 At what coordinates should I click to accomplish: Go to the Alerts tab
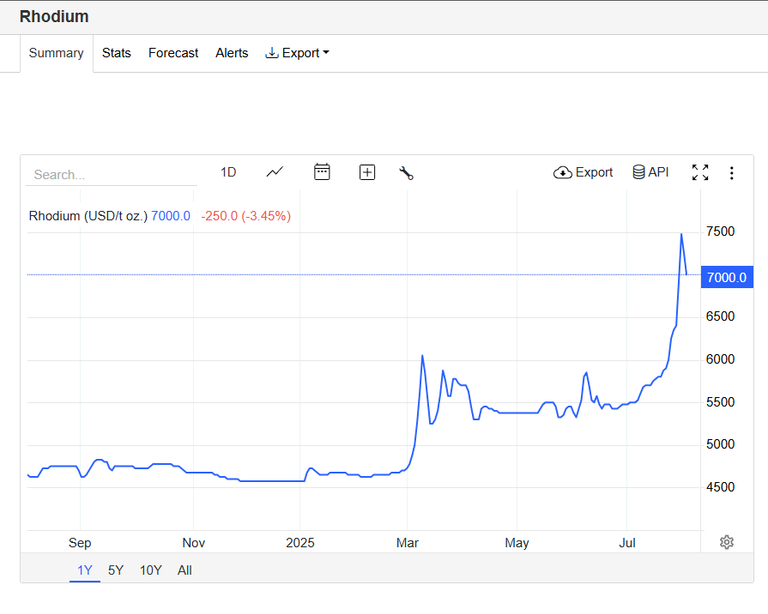click(x=232, y=53)
